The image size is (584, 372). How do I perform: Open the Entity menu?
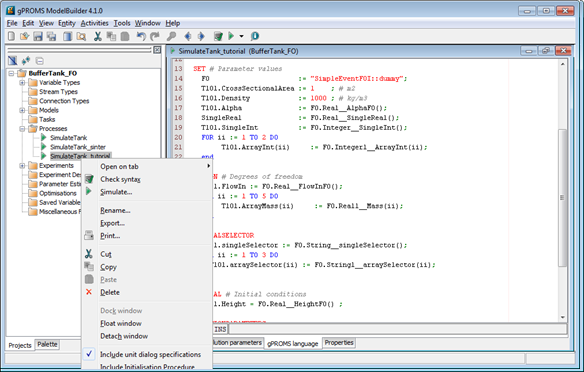(67, 23)
